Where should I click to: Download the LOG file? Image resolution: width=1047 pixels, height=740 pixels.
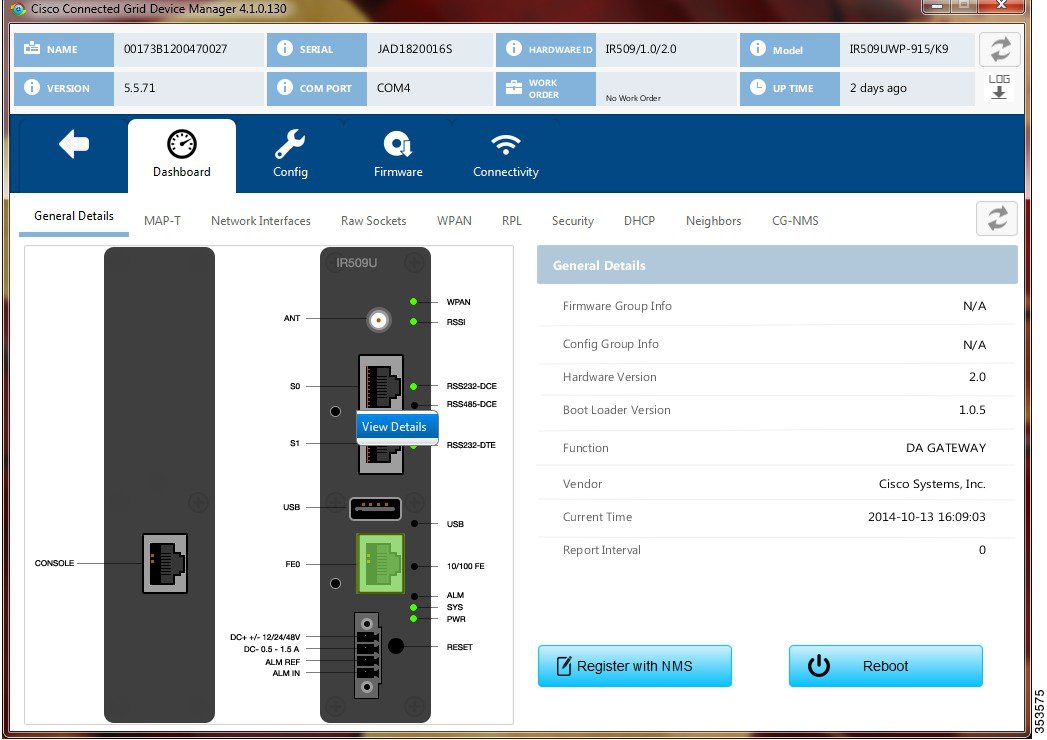tap(999, 87)
